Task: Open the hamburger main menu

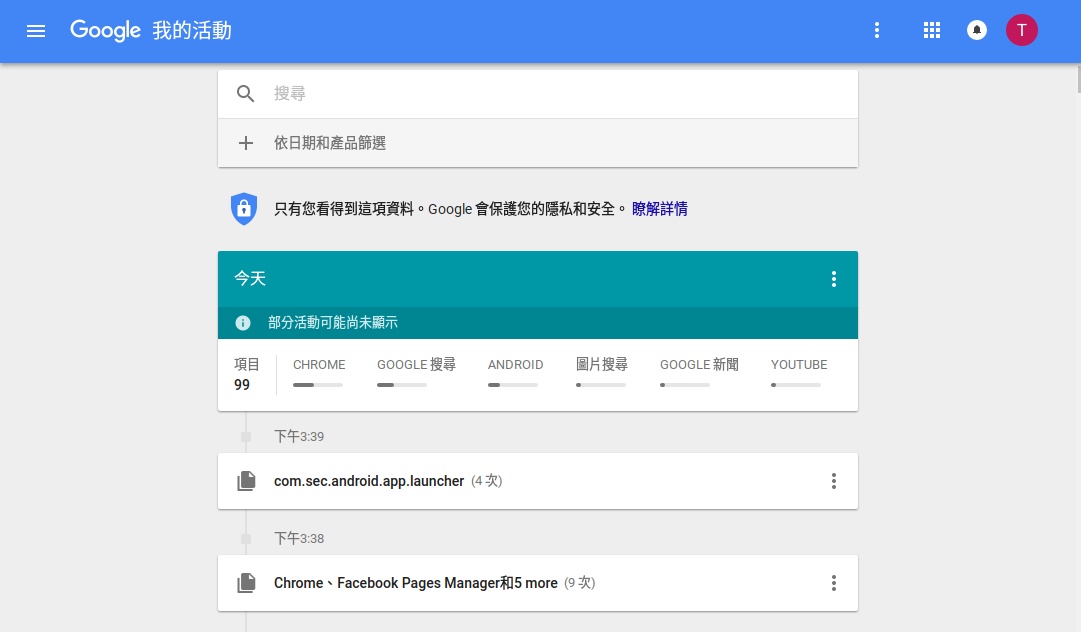Action: click(x=36, y=31)
